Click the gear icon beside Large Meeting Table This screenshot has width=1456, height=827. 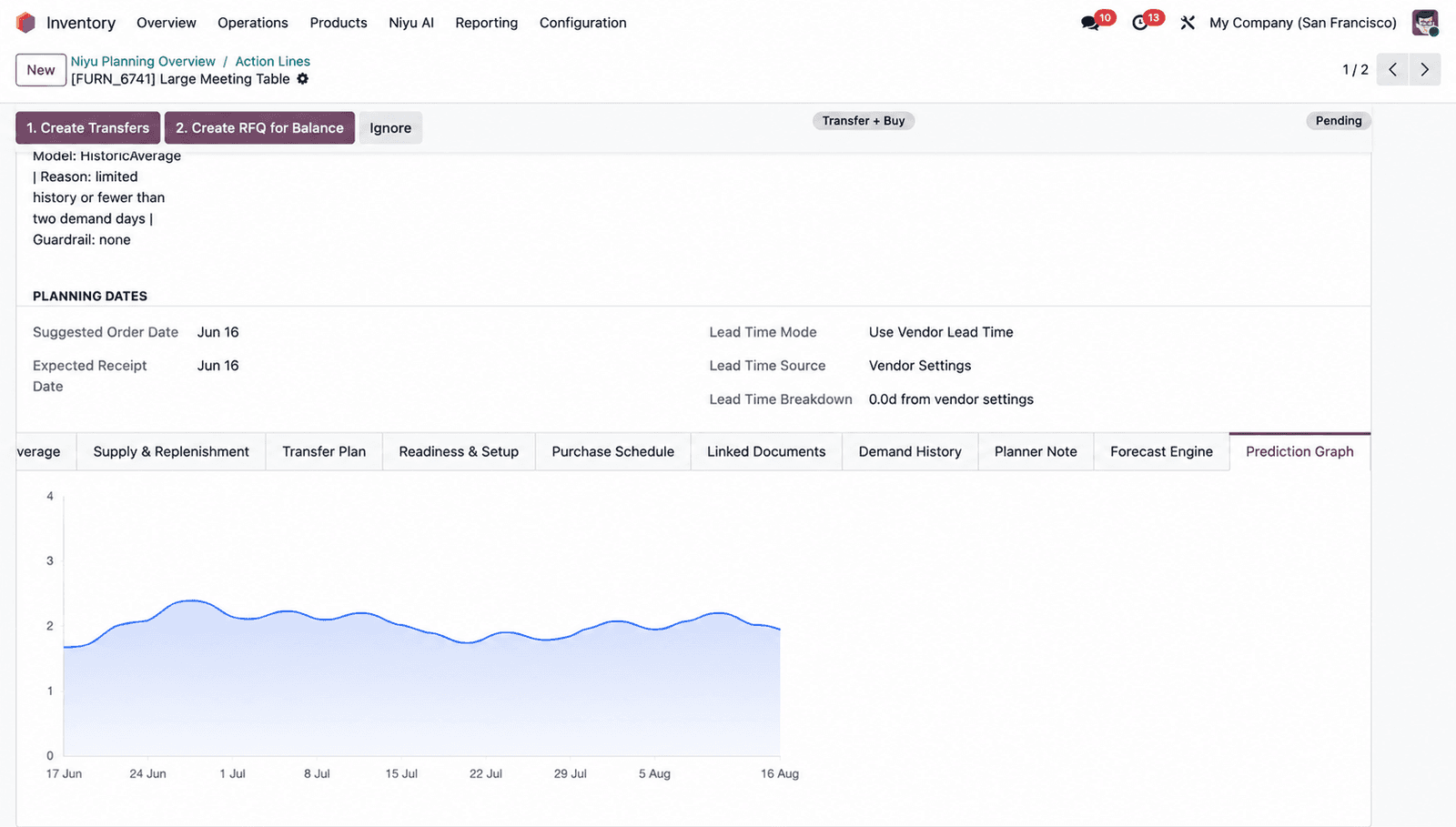[x=303, y=79]
